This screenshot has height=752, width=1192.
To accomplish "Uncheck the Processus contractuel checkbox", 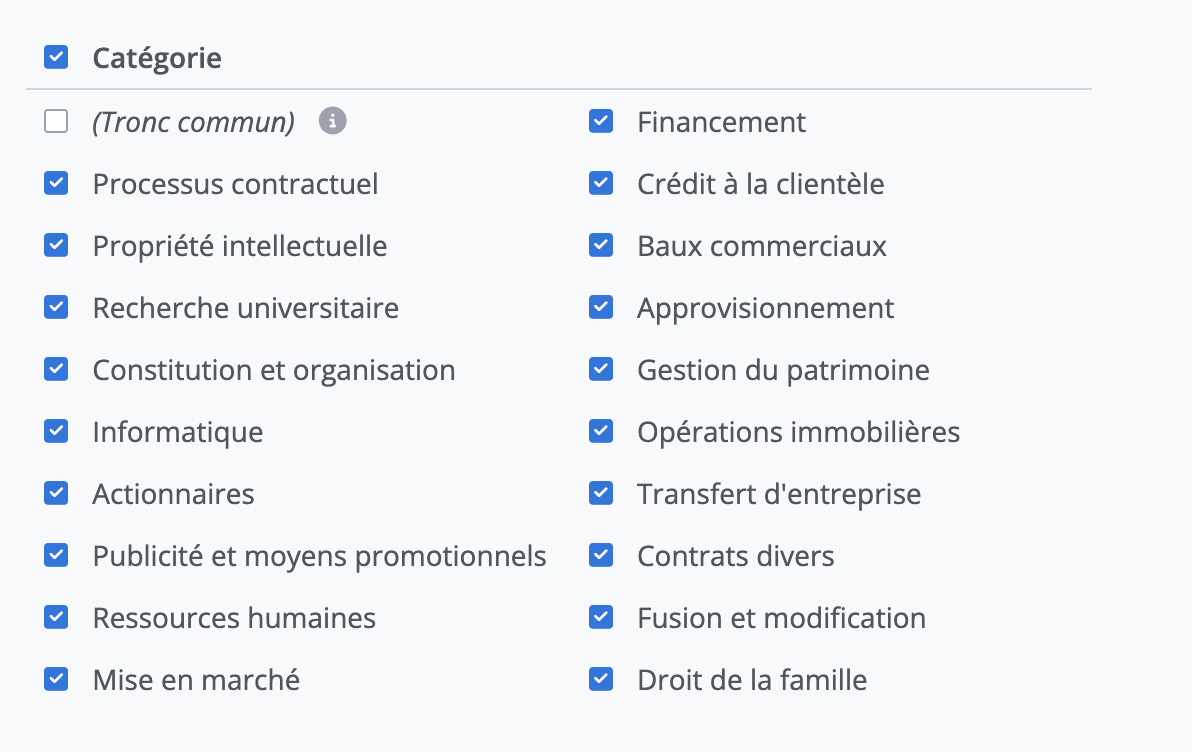I will coord(56,184).
